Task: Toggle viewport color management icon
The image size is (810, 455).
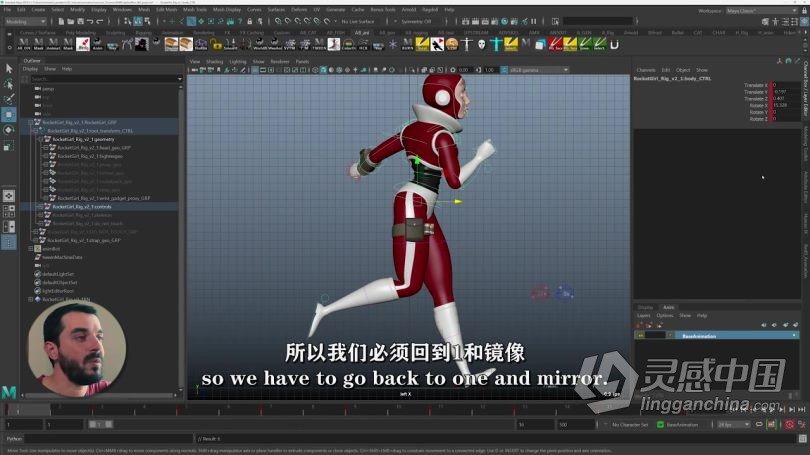Action: tap(504, 70)
